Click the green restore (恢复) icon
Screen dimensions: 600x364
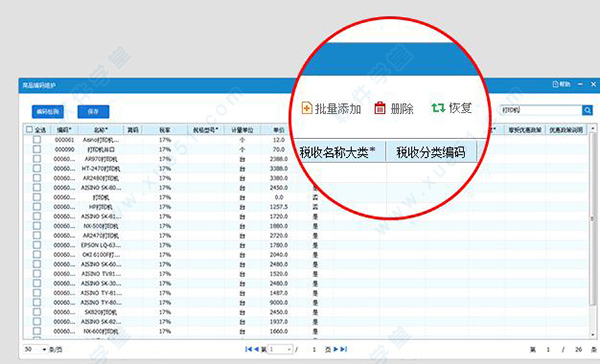coord(438,108)
